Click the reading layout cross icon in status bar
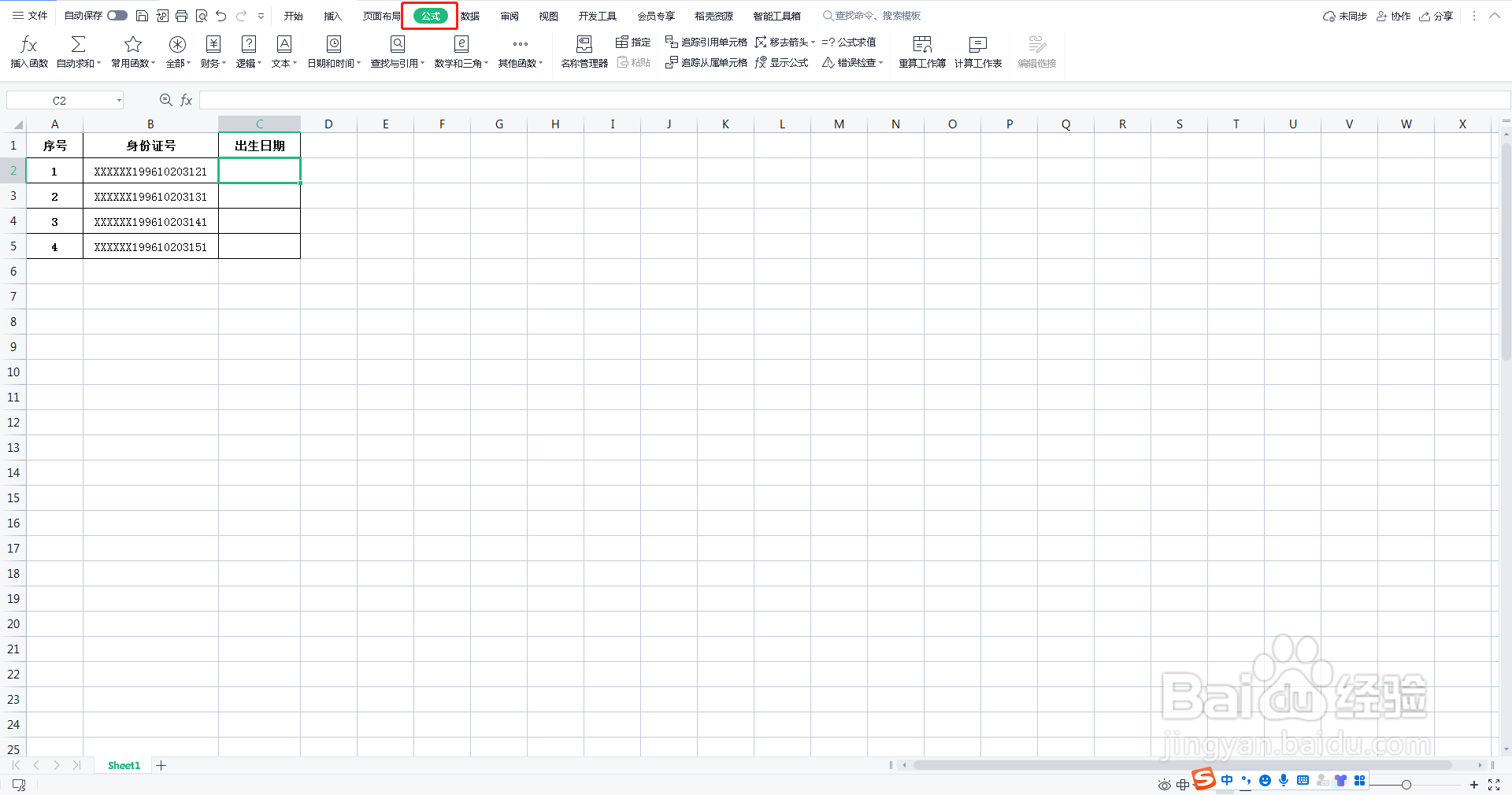Viewport: 1512px width, 795px height. click(x=1183, y=785)
